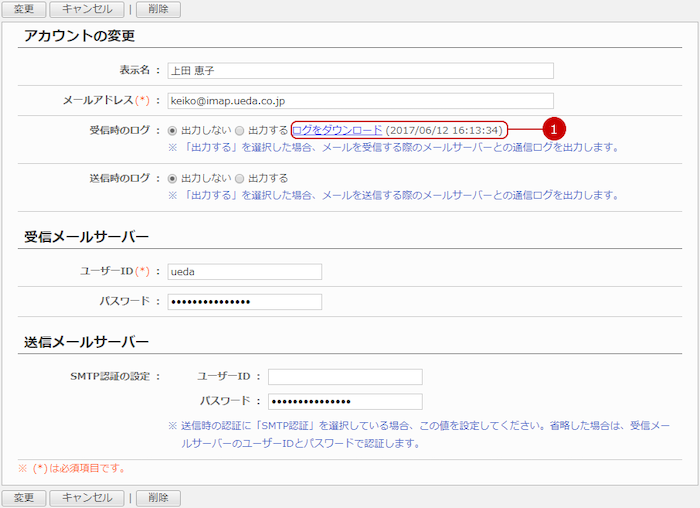Select 出力しない for 受信時のログ
Image resolution: width=700 pixels, height=508 pixels.
[173, 130]
